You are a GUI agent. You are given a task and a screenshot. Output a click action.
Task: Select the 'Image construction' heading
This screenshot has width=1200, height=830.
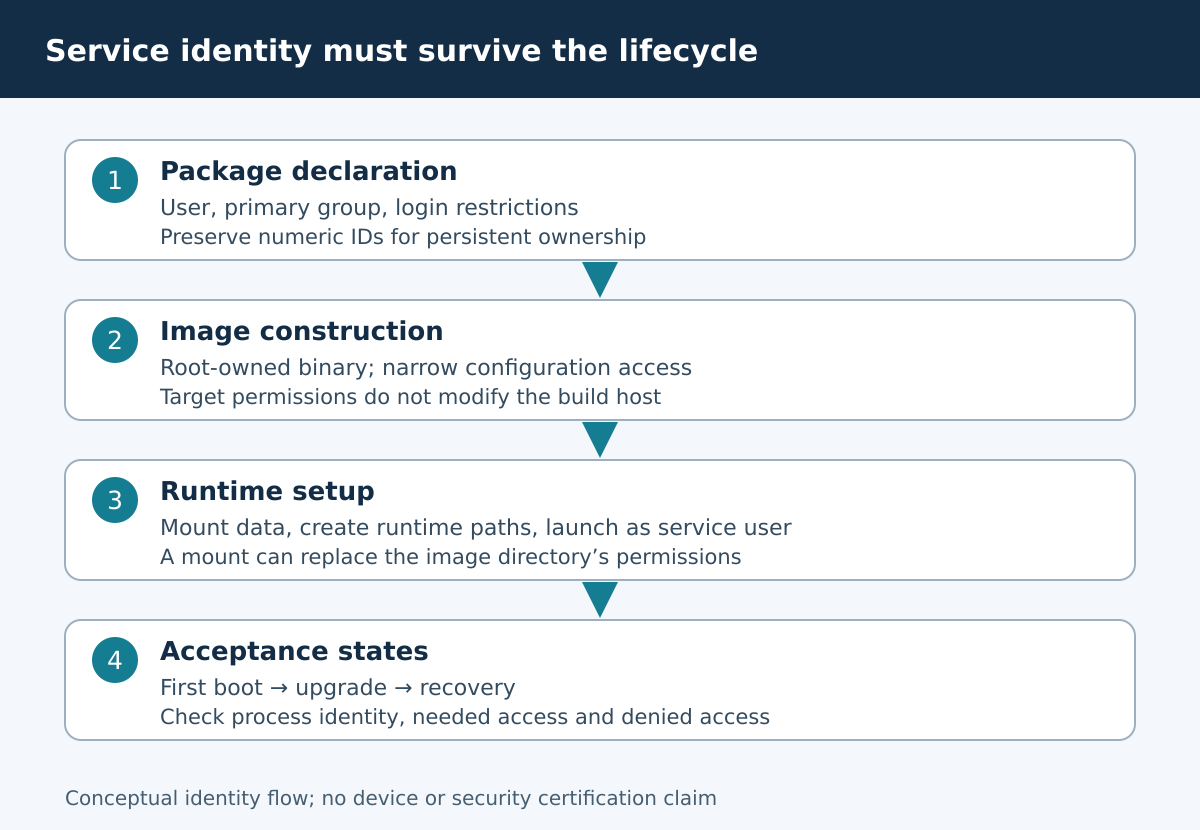pyautogui.click(x=301, y=332)
